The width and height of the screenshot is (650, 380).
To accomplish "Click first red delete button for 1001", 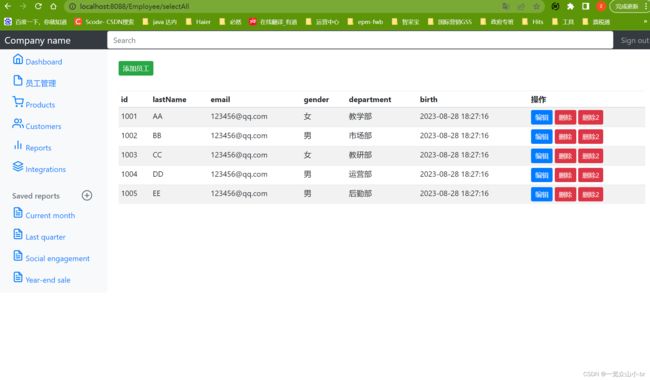I will (565, 117).
